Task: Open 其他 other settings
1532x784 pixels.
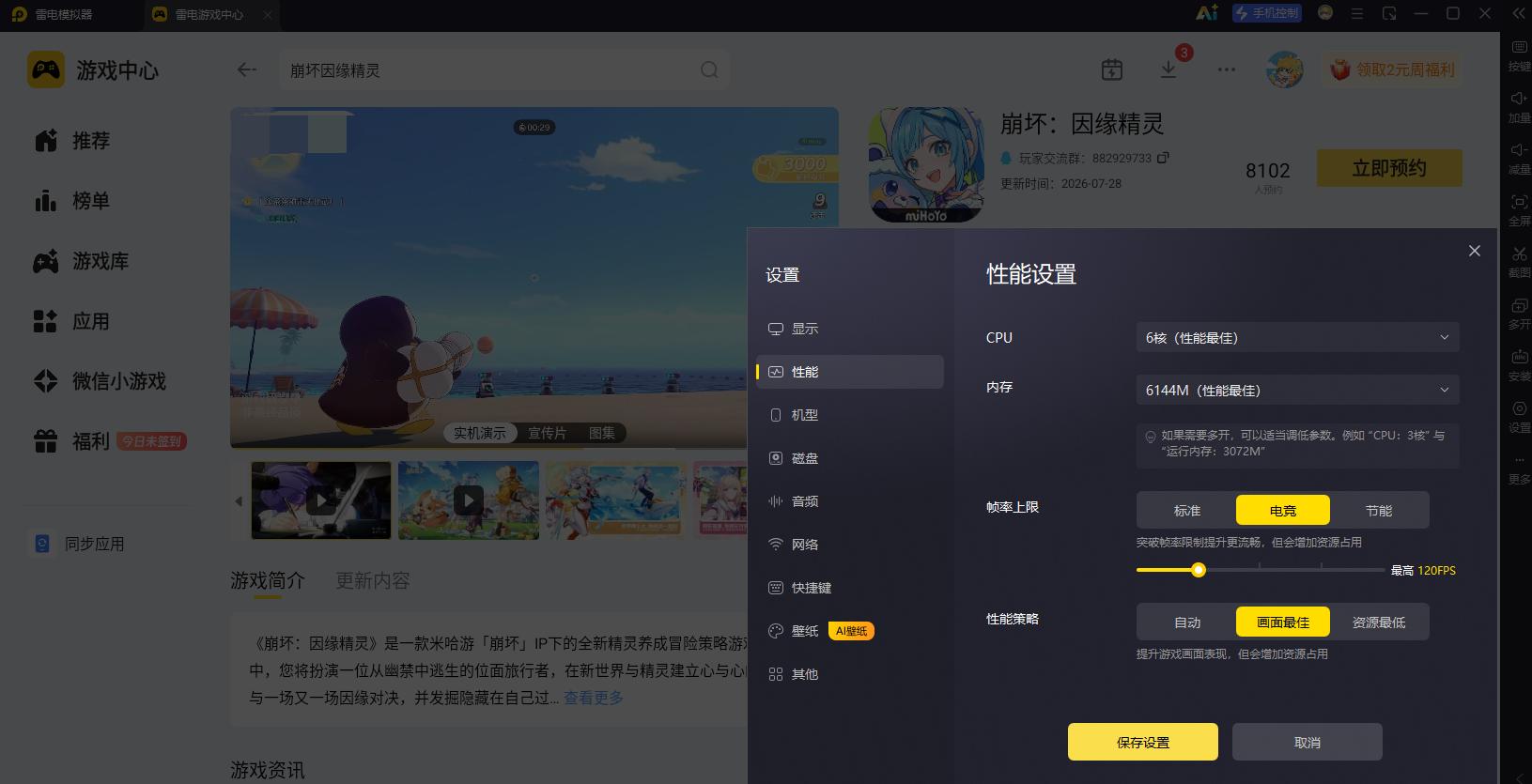Action: point(850,674)
